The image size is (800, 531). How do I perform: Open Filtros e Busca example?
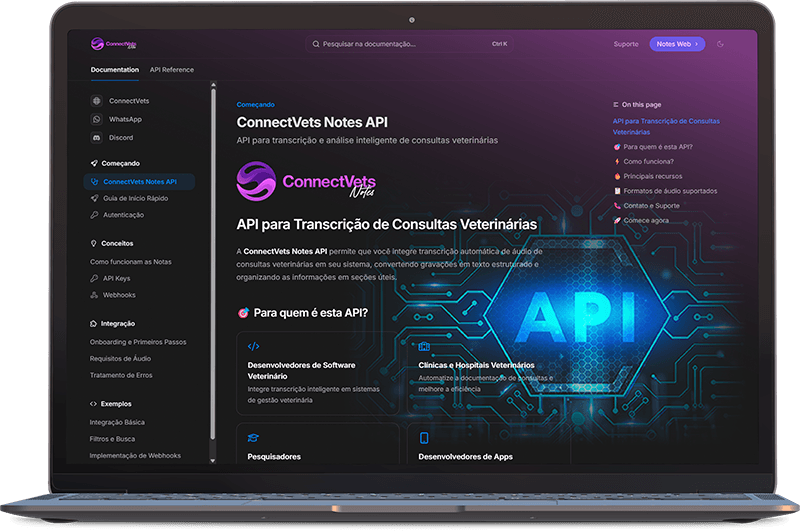112,439
